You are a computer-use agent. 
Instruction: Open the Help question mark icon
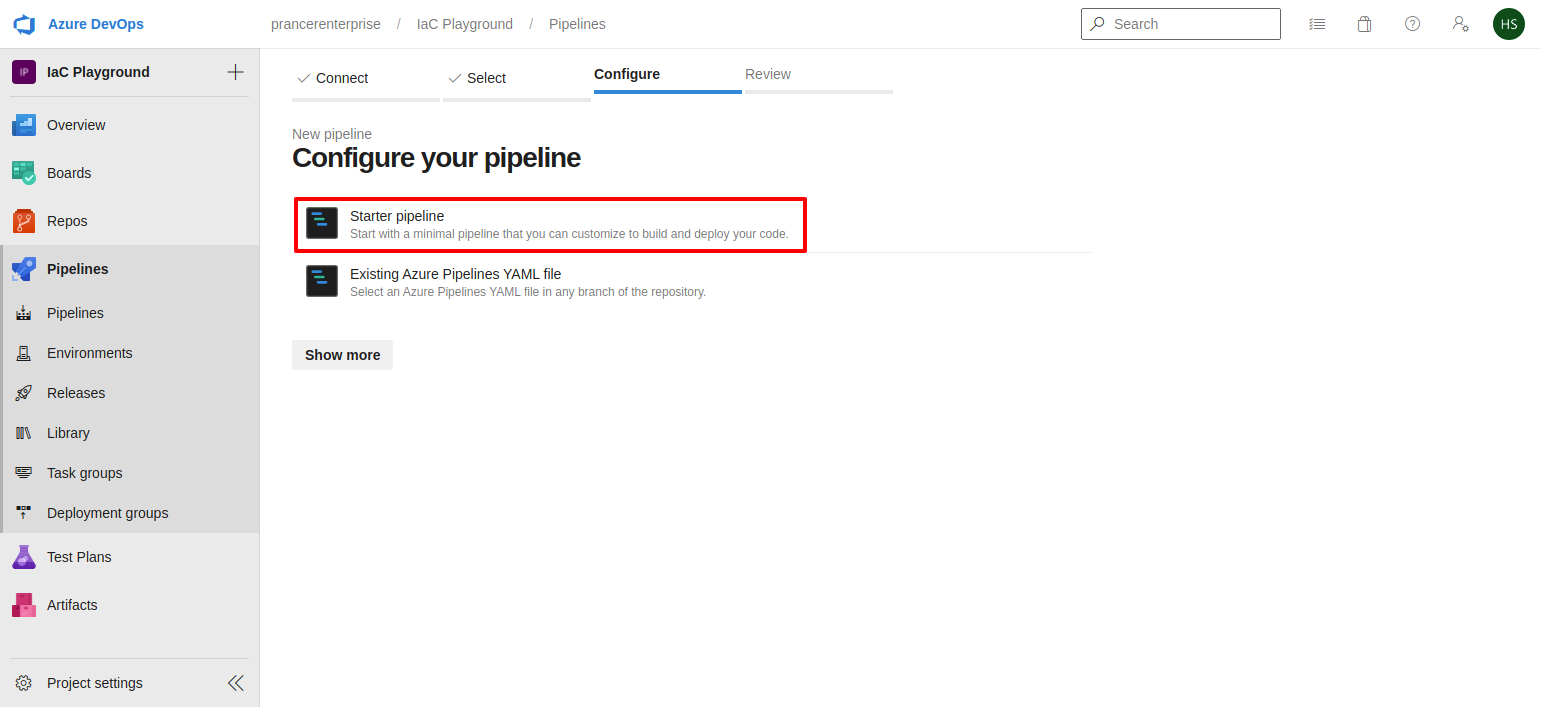click(x=1412, y=24)
